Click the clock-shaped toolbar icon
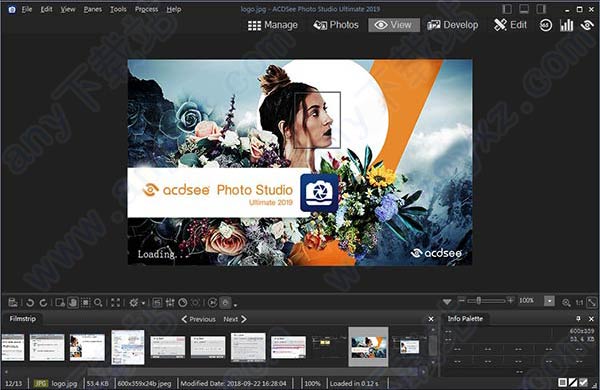The image size is (600, 390). [x=183, y=303]
